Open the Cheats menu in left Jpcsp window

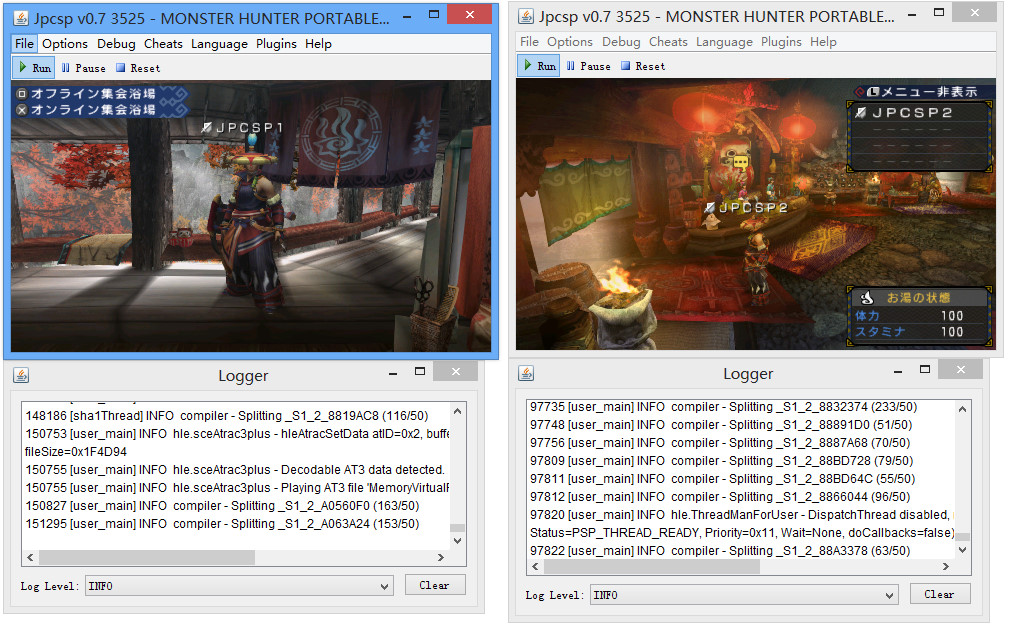(163, 44)
